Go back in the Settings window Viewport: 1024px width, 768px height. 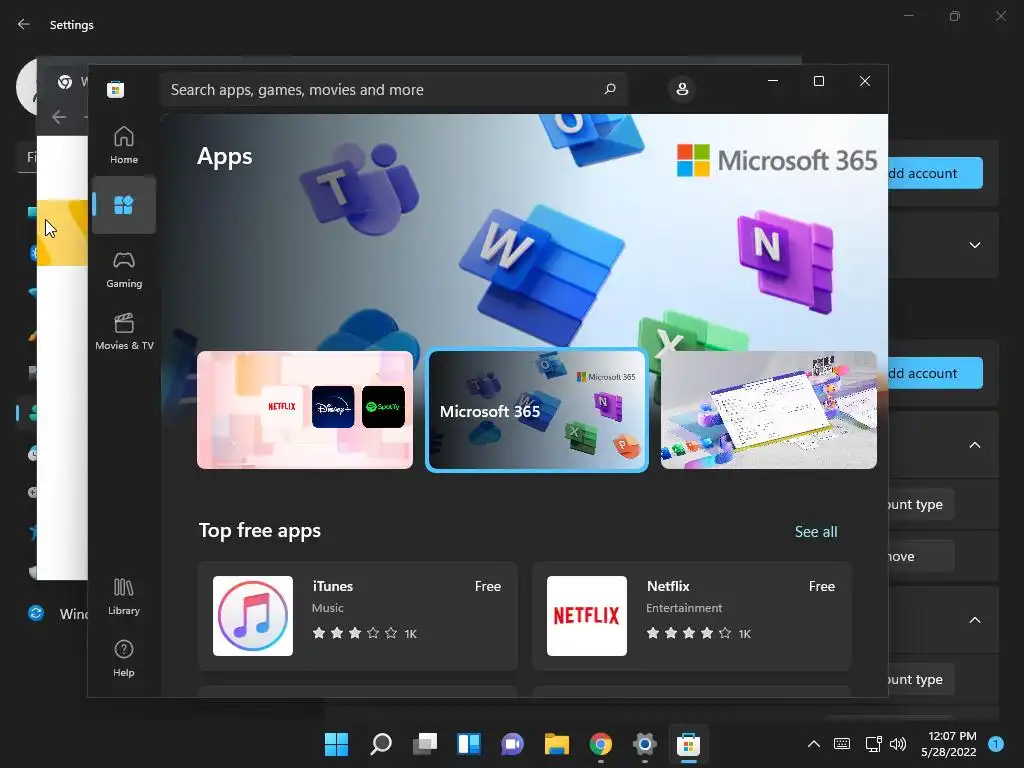coord(24,24)
